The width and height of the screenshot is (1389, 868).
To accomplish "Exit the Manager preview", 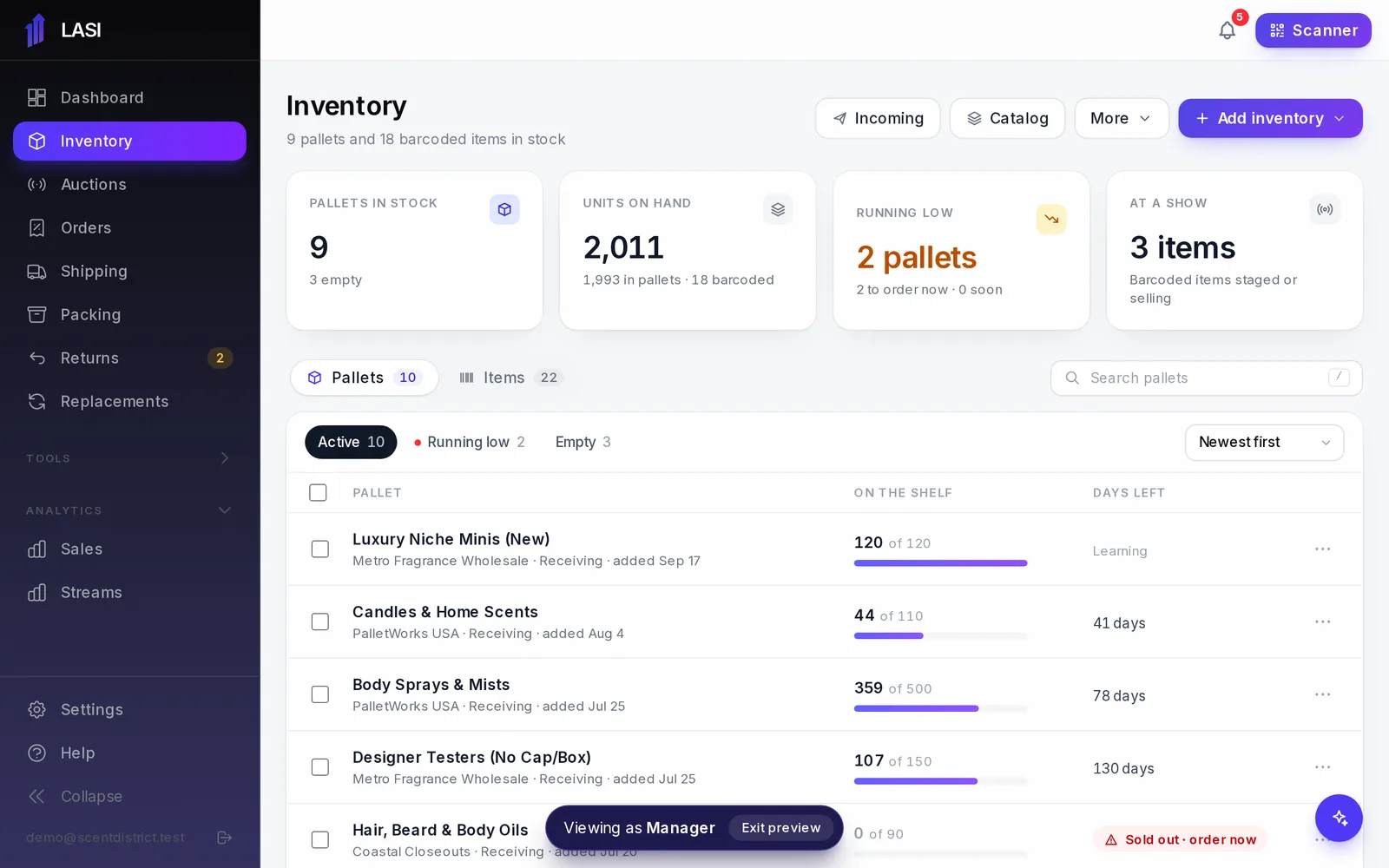I will pos(780,828).
